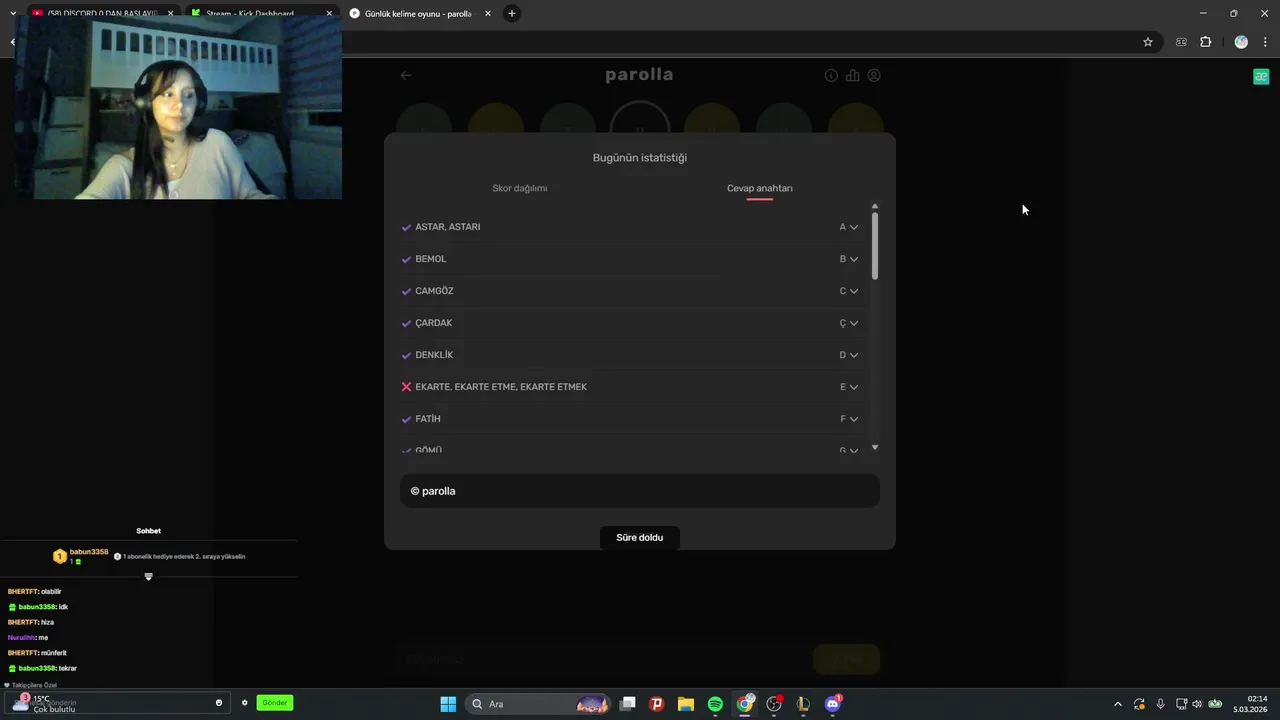Viewport: 1280px width, 720px height.
Task: Open the tab search dropdown arrow
Action: (13, 13)
